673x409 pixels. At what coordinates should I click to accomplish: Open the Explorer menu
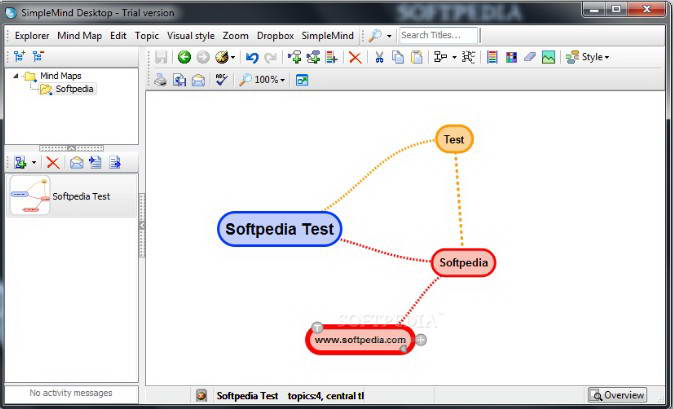[32, 36]
